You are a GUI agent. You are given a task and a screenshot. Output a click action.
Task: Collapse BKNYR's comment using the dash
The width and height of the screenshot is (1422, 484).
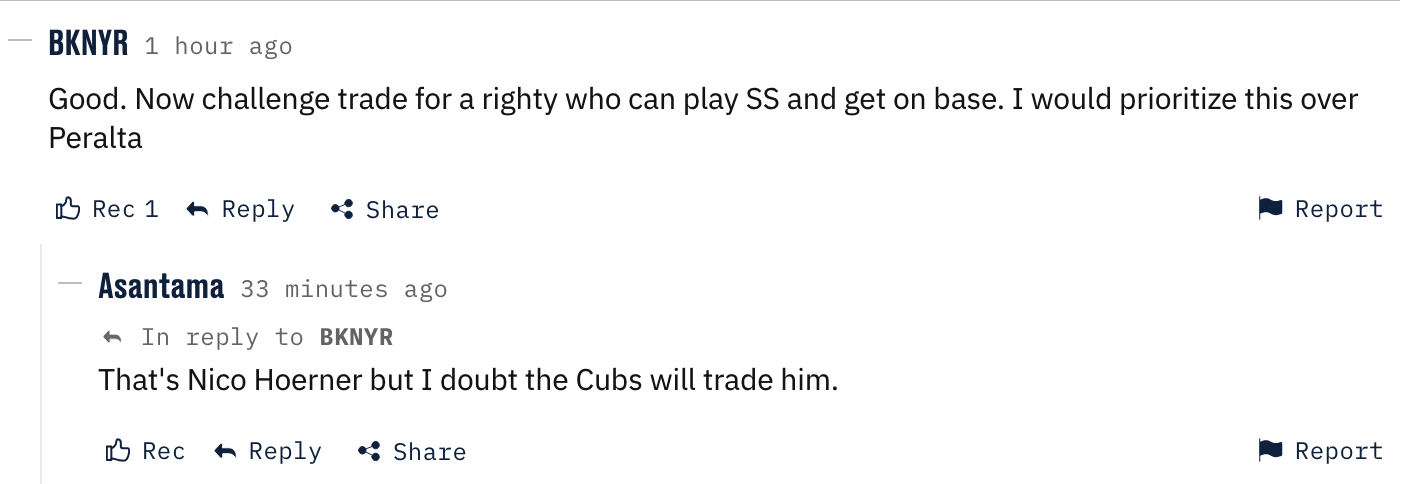coord(20,42)
